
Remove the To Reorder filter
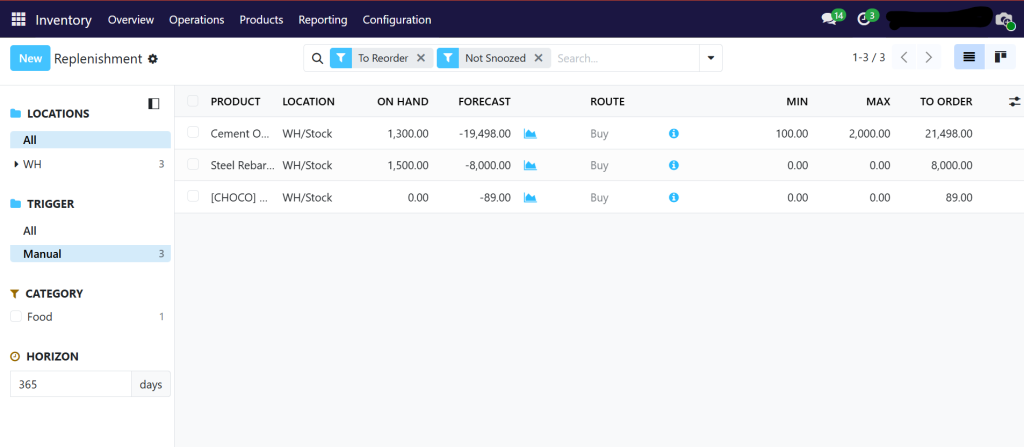[x=421, y=58]
